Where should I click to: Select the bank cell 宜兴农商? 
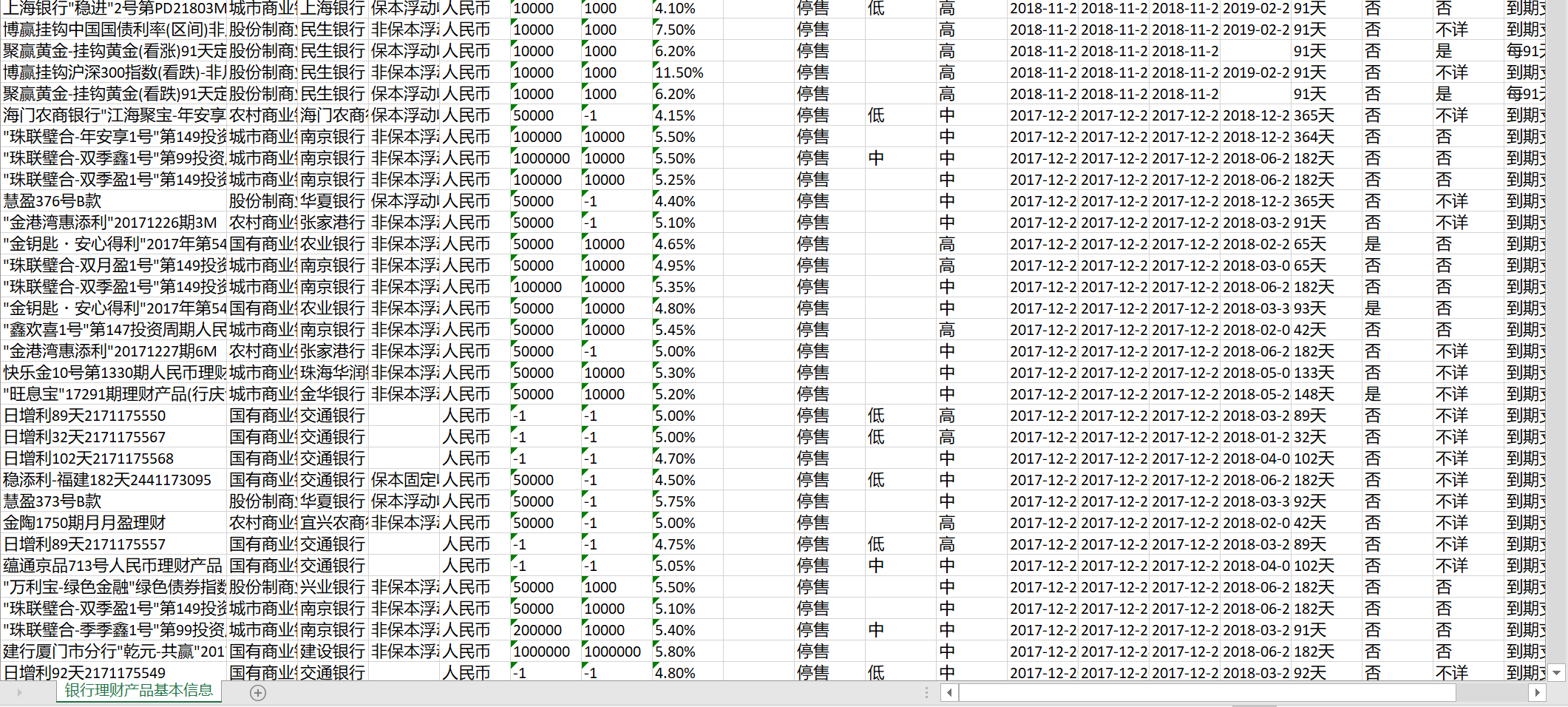(x=333, y=523)
